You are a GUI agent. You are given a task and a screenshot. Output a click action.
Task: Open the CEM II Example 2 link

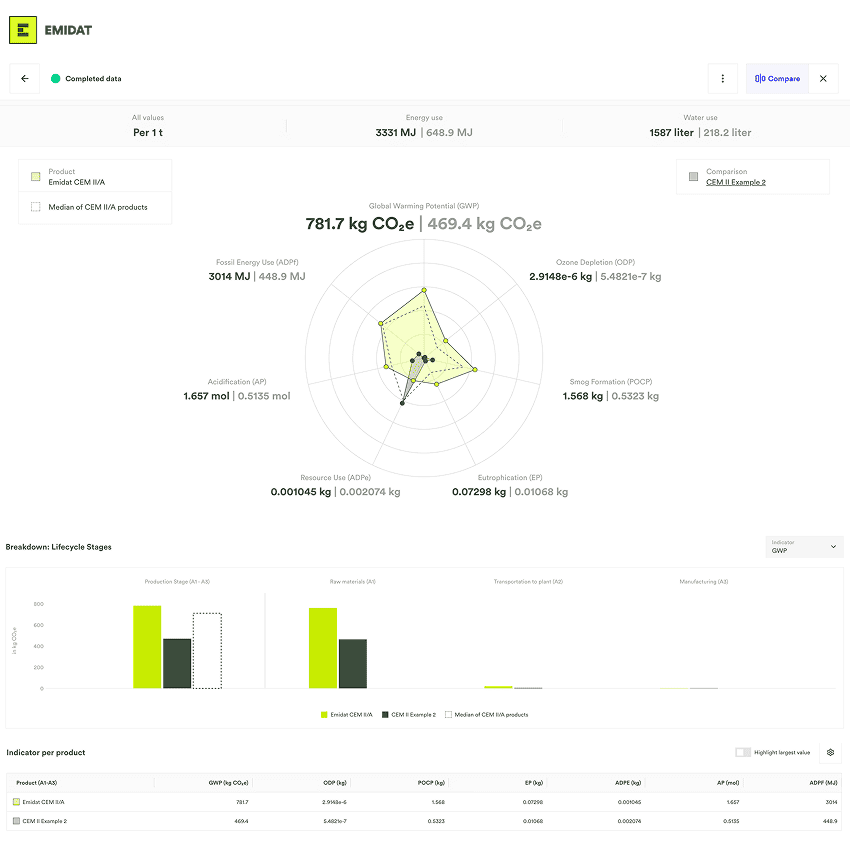click(x=735, y=182)
